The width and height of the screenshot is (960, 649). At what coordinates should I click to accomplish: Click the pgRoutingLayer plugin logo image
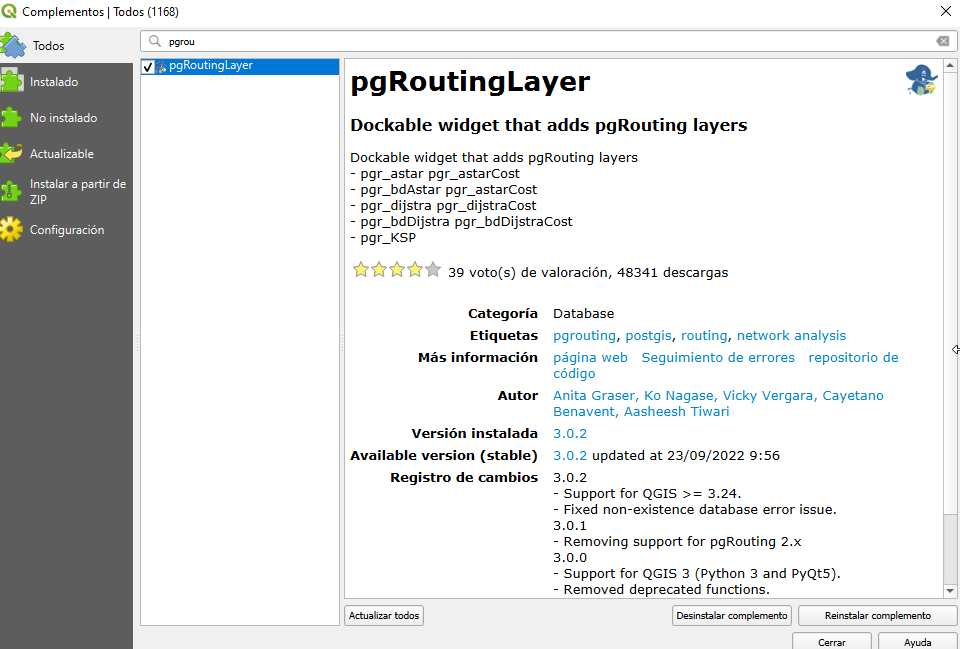coord(920,80)
